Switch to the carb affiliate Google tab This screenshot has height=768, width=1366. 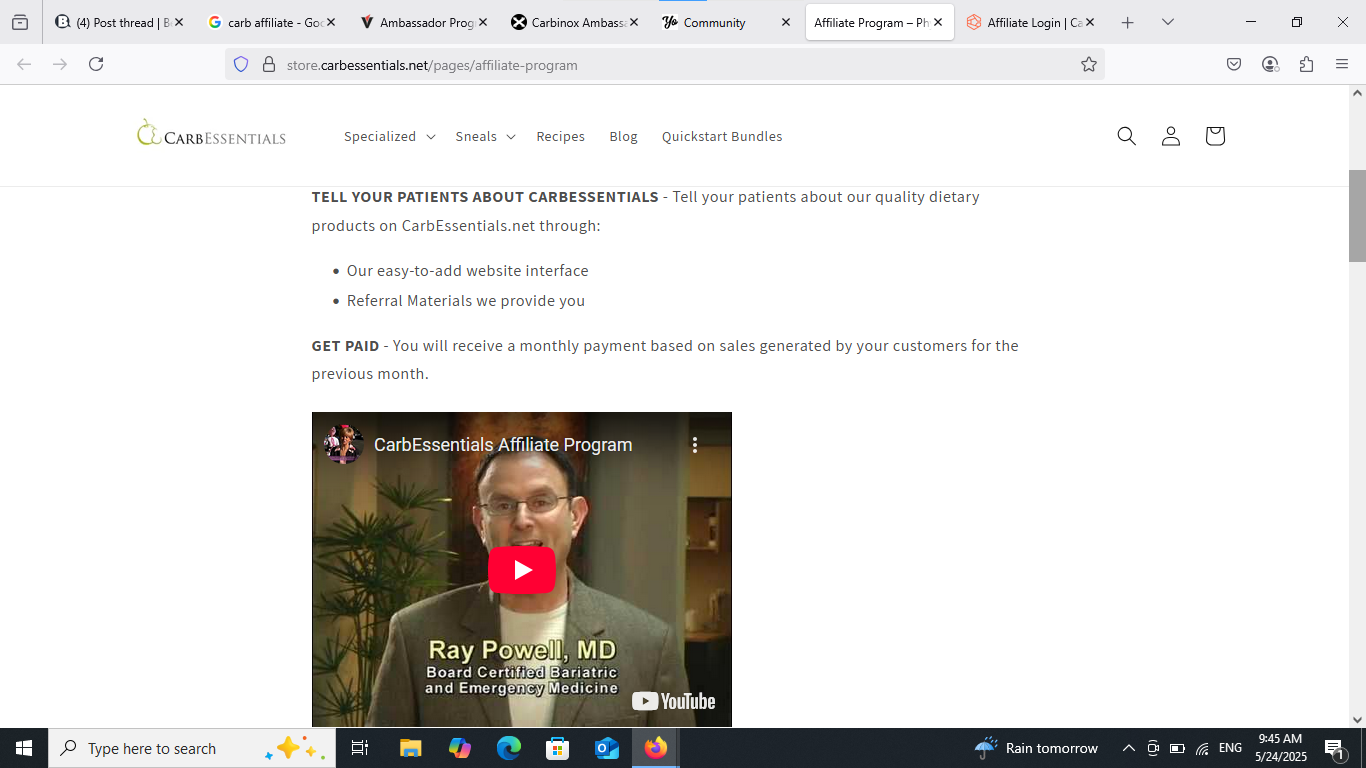pyautogui.click(x=270, y=22)
